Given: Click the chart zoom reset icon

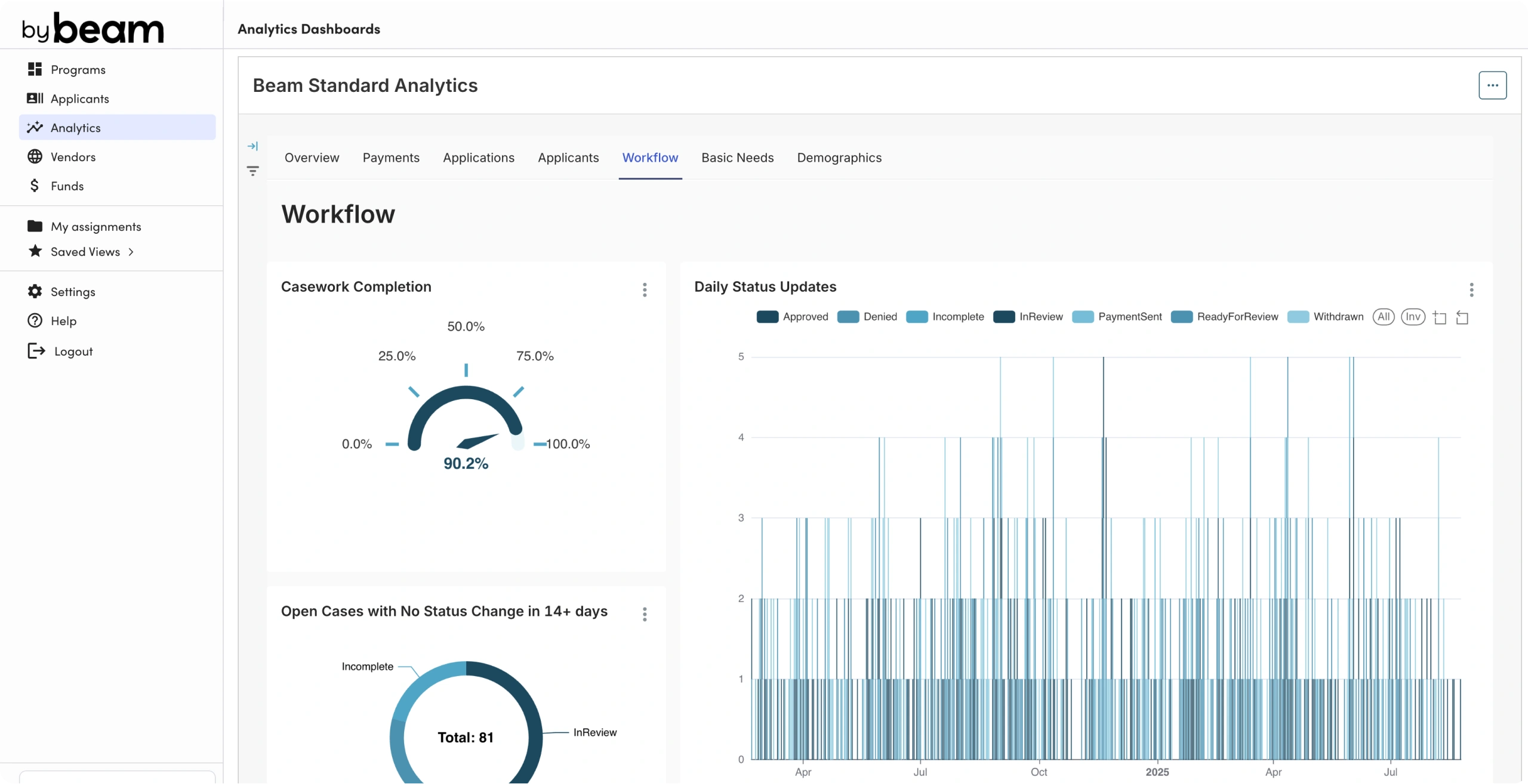Looking at the screenshot, I should (1462, 317).
